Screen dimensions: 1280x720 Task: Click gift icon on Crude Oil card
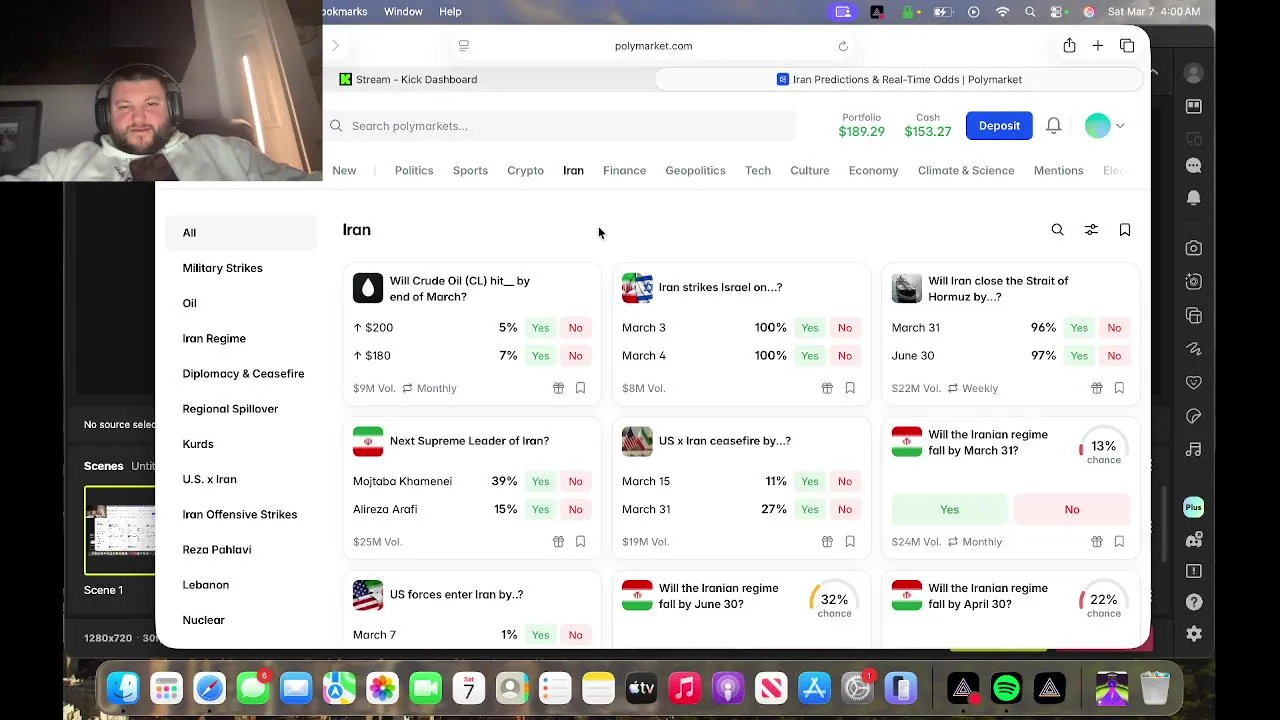click(558, 388)
